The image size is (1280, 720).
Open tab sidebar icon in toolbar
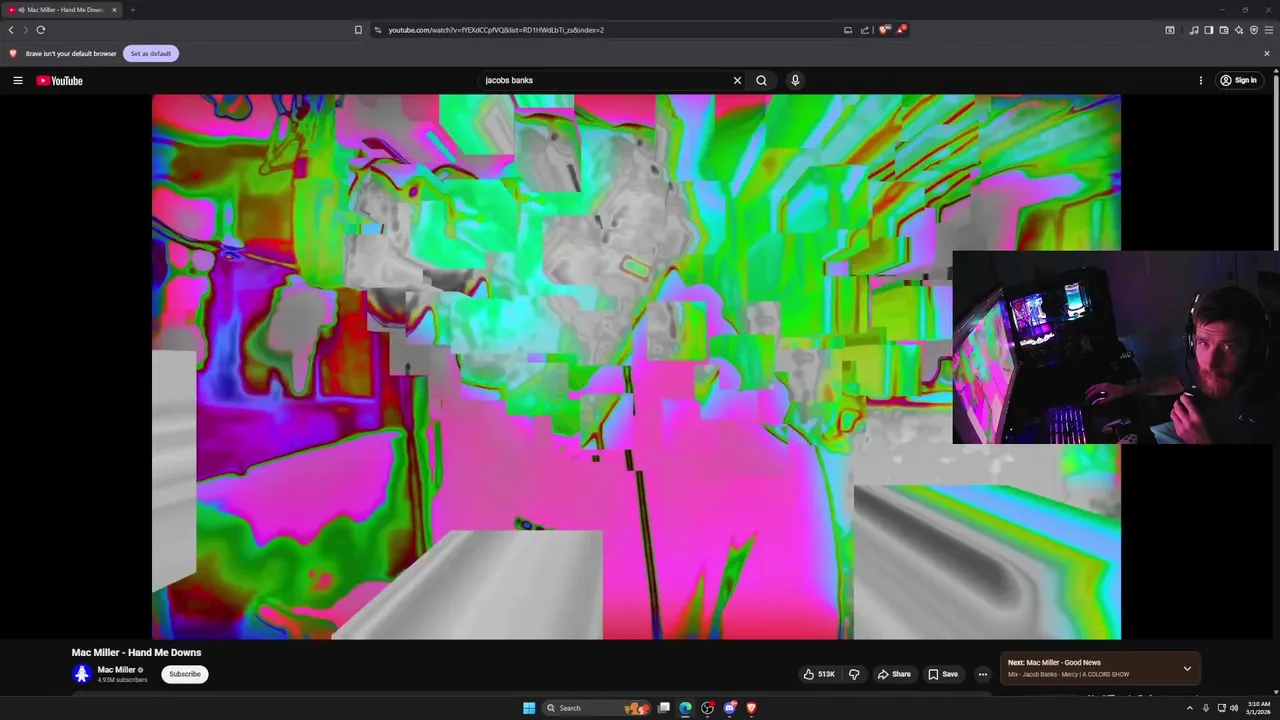[x=1170, y=30]
